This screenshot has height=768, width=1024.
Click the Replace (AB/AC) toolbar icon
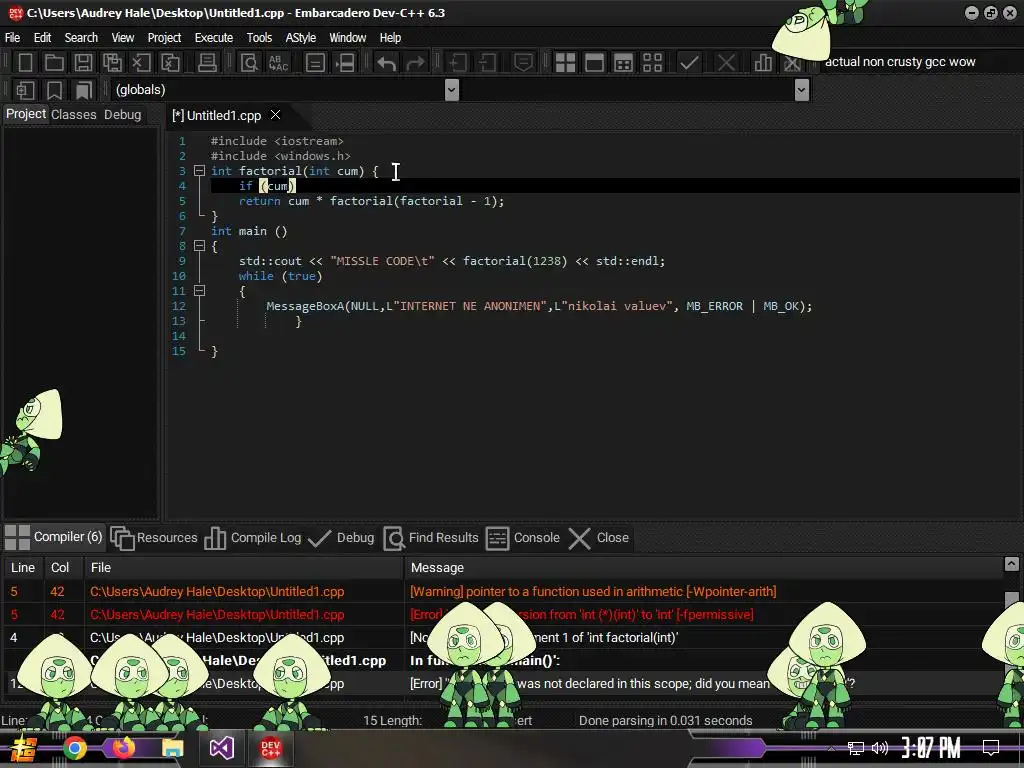pos(278,63)
